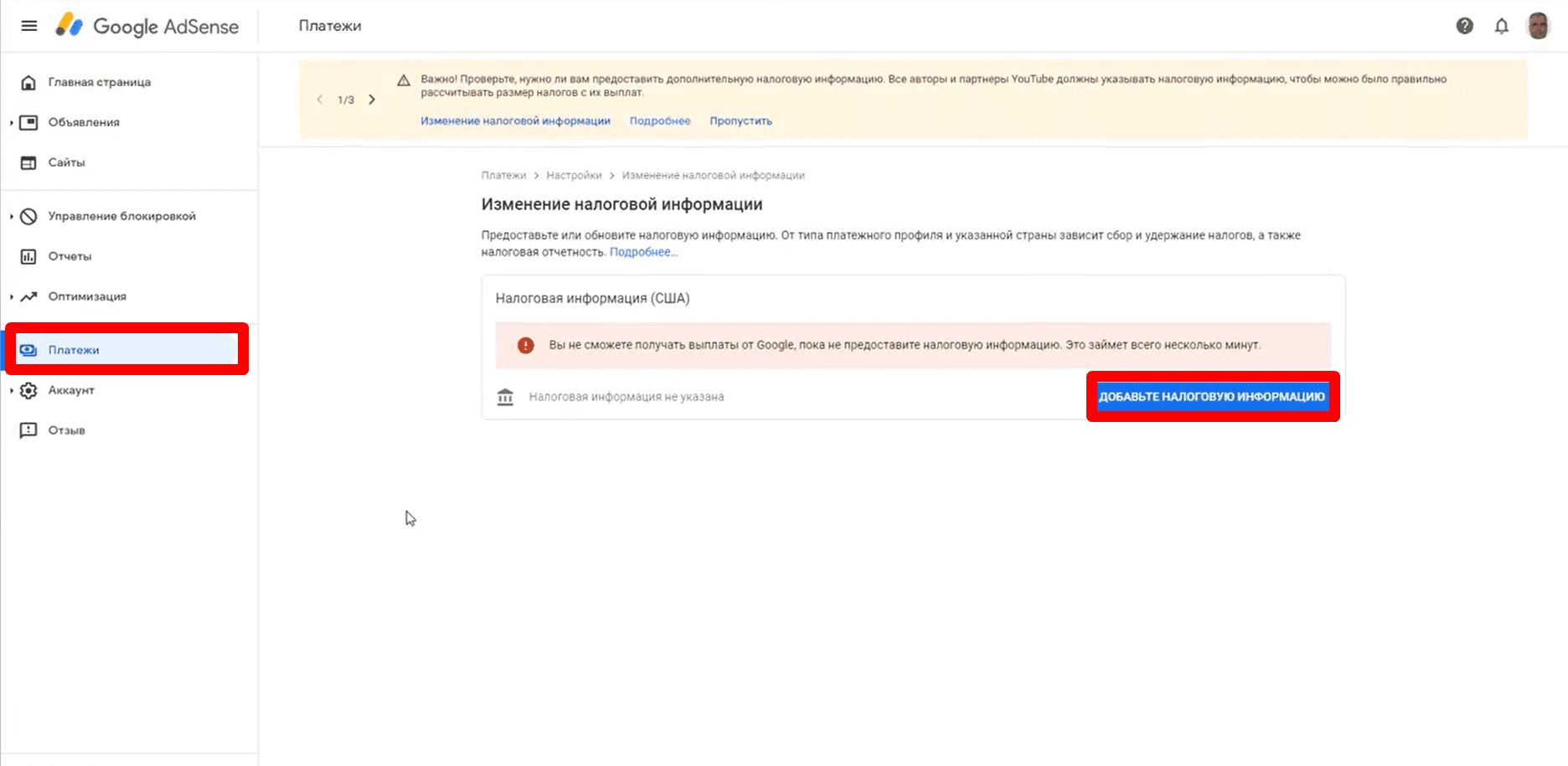Viewport: 1568px width, 766px height.
Task: Click the page heading Изменение налоговой информации
Action: (622, 204)
